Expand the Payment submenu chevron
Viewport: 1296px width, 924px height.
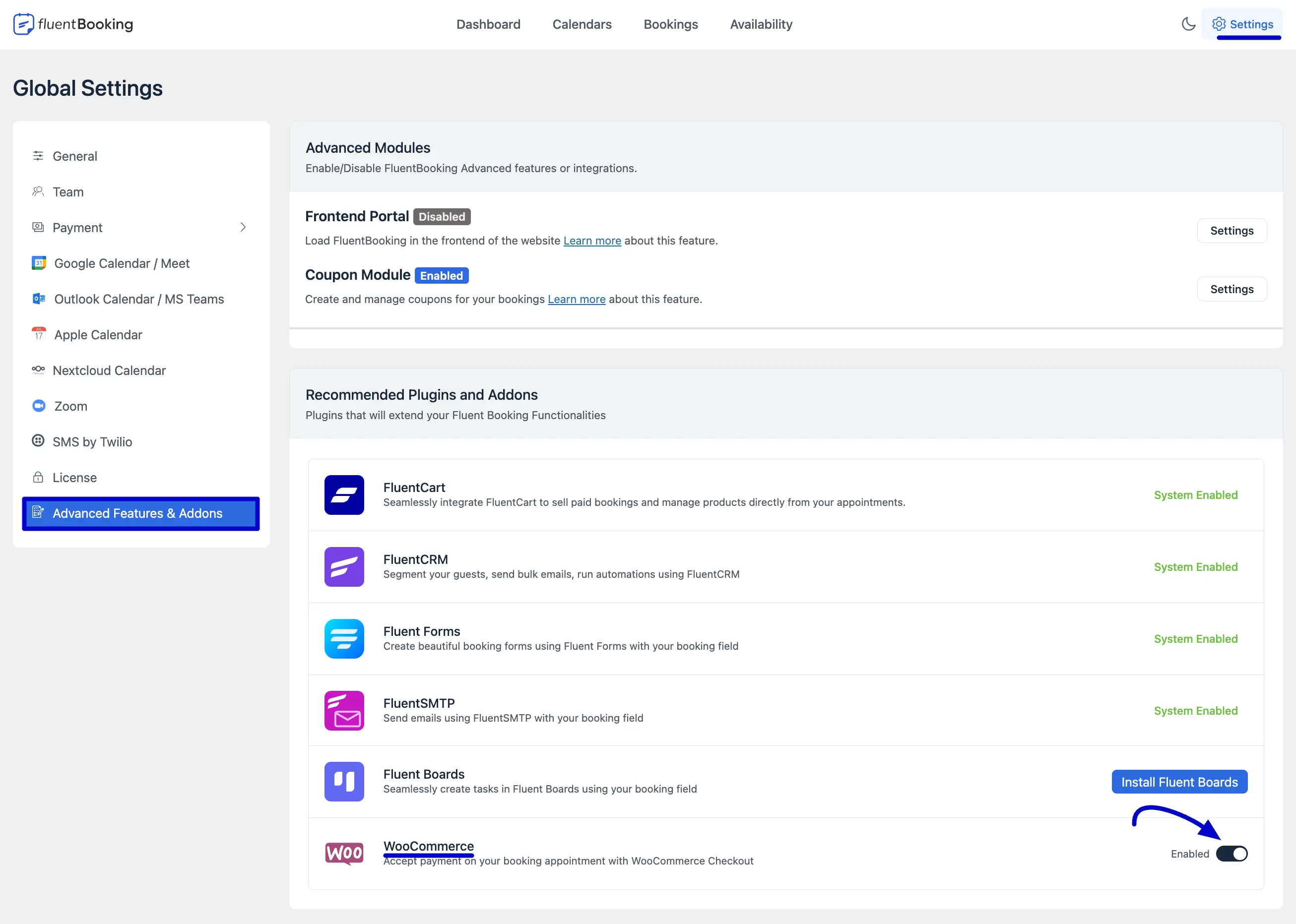click(x=243, y=228)
